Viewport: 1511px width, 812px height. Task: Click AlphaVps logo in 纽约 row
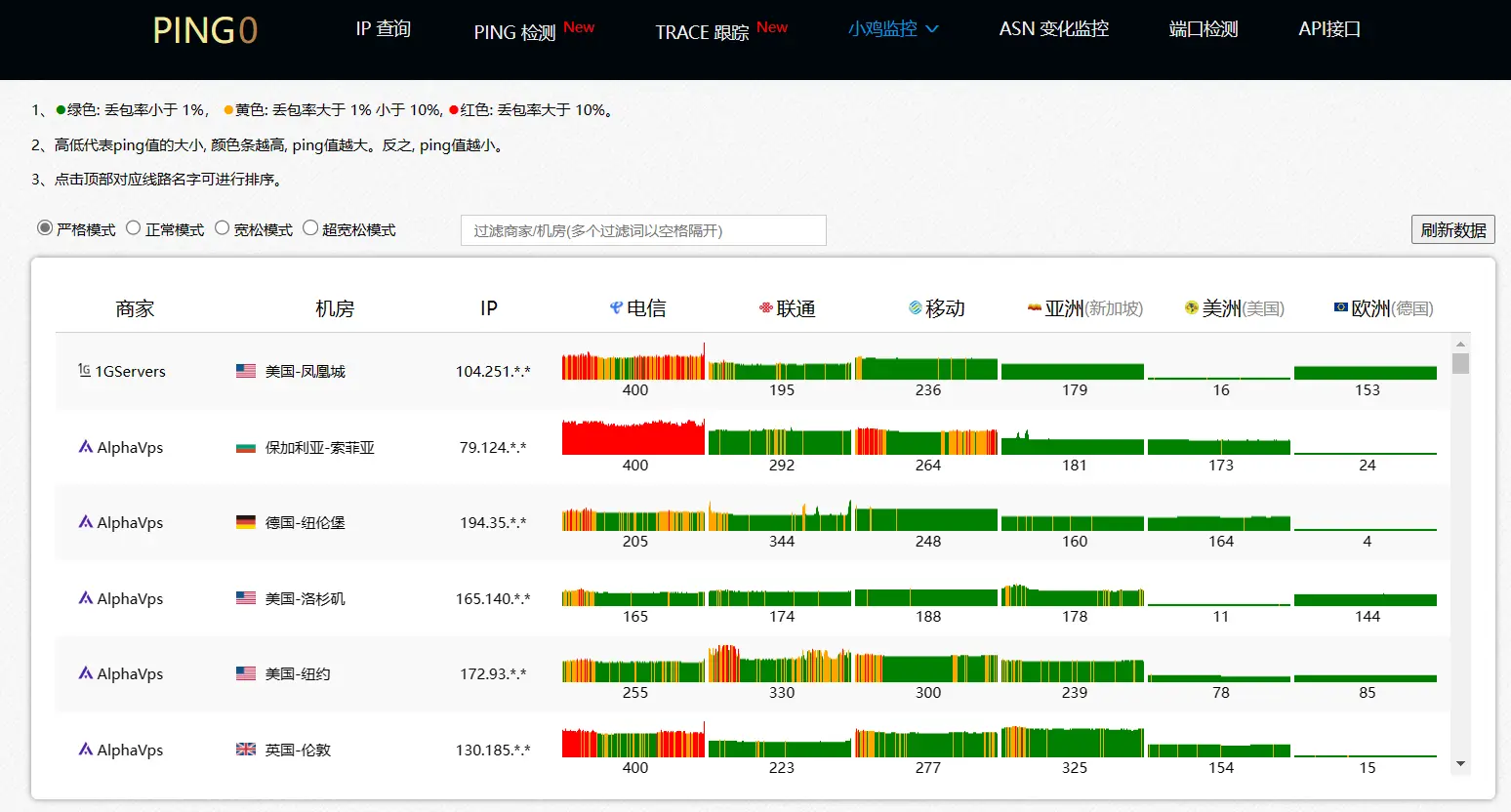click(86, 673)
